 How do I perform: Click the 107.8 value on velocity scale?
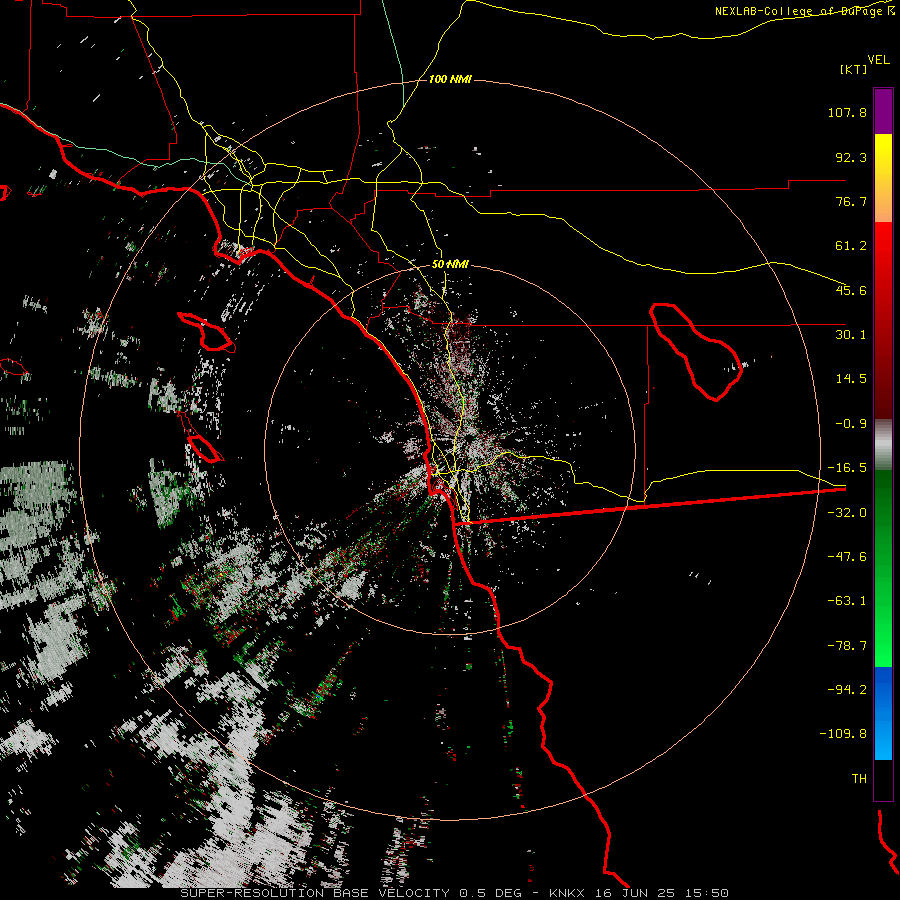pos(847,112)
